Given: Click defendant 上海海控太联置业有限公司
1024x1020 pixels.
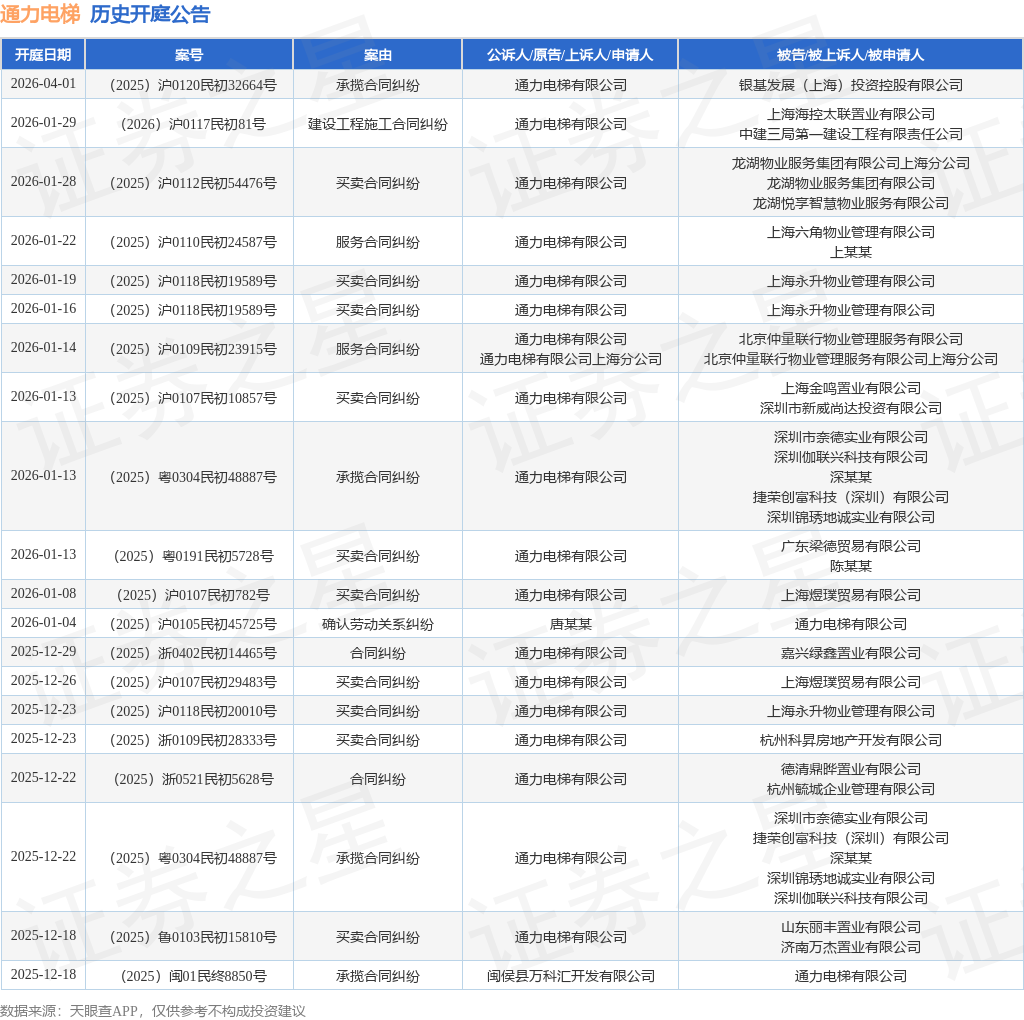Looking at the screenshot, I should (850, 114).
